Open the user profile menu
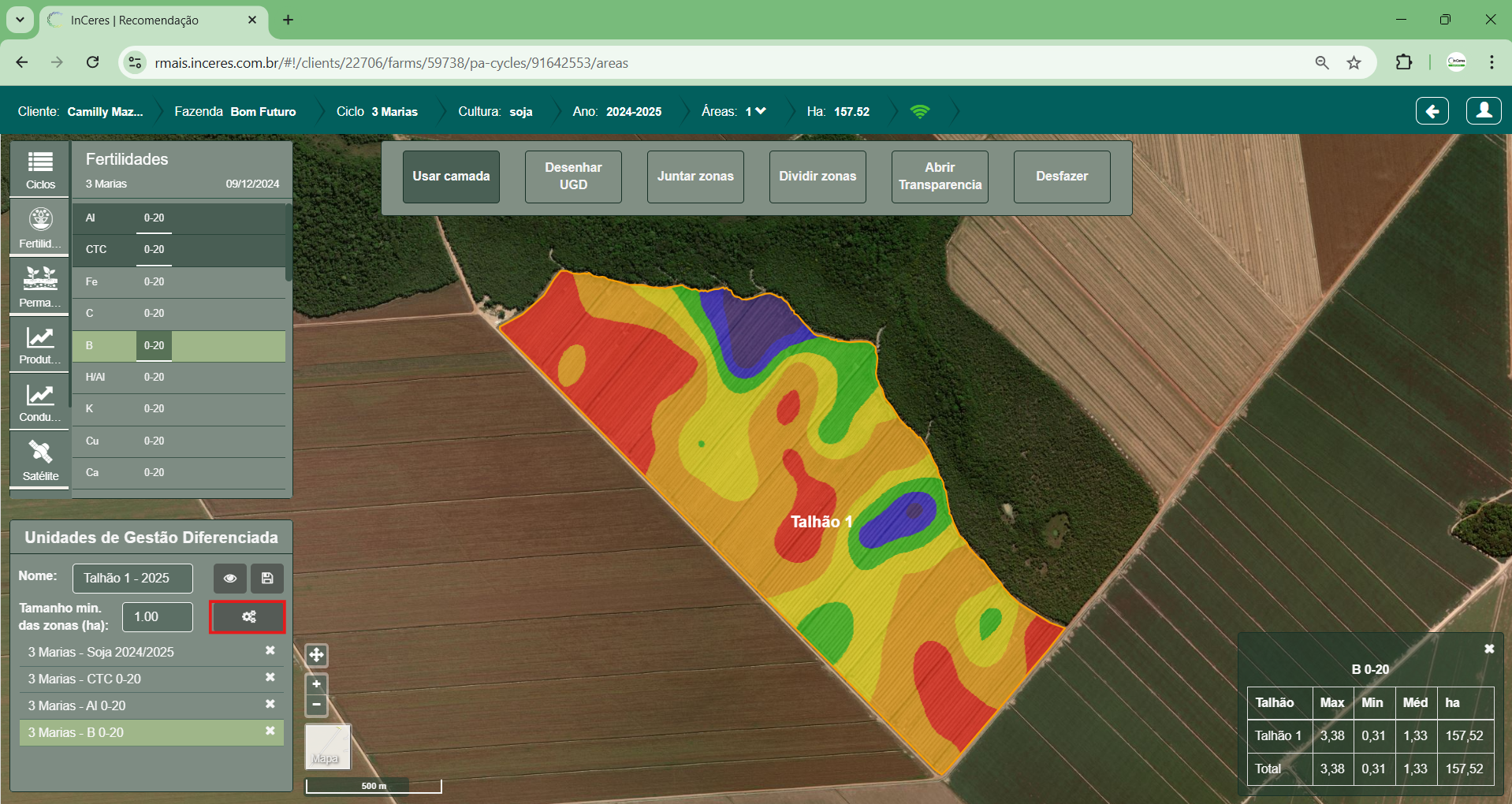This screenshot has width=1512, height=804. [1484, 111]
